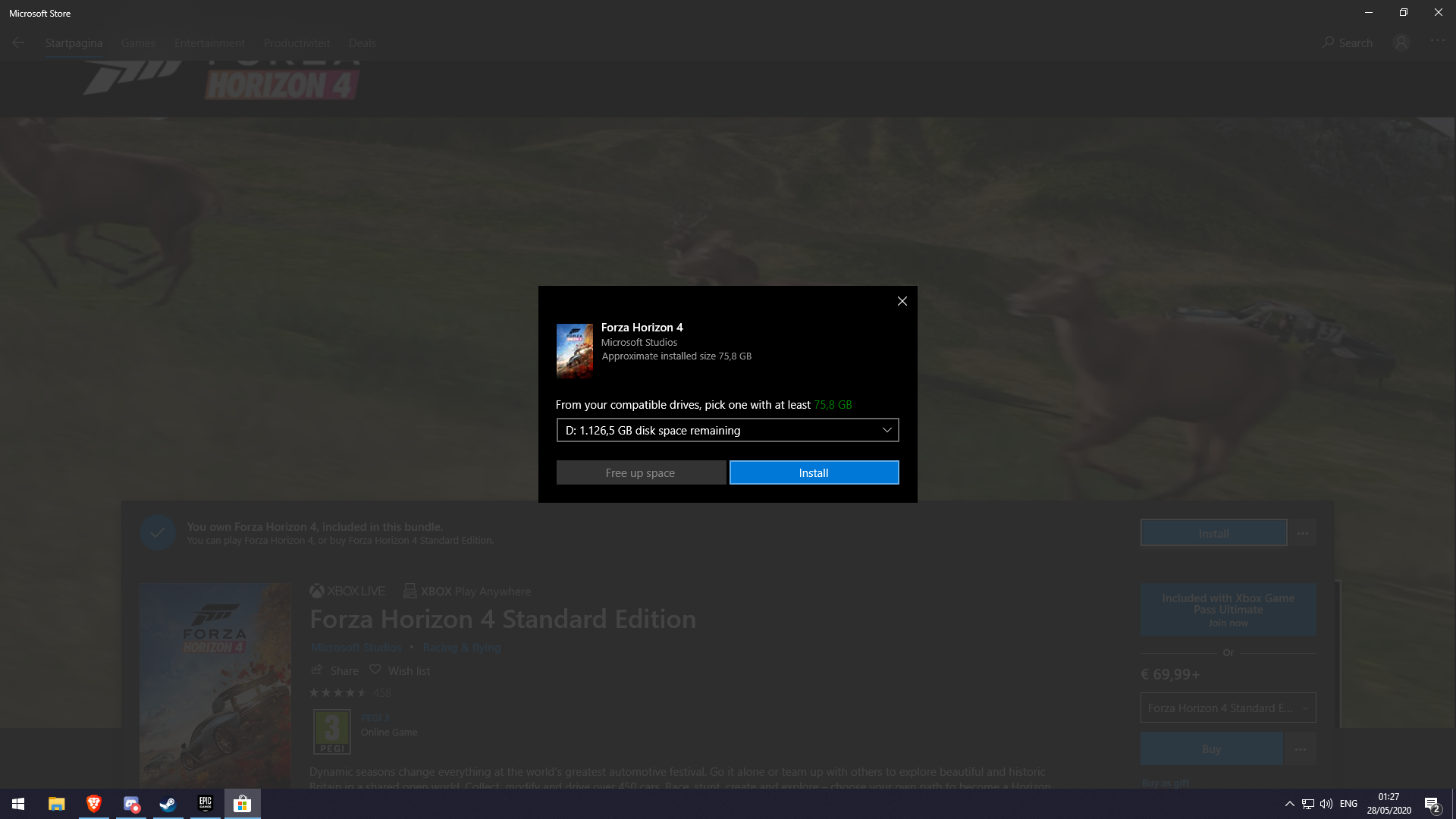This screenshot has width=1456, height=819.
Task: Open the Productiviteit tab
Action: coord(297,43)
